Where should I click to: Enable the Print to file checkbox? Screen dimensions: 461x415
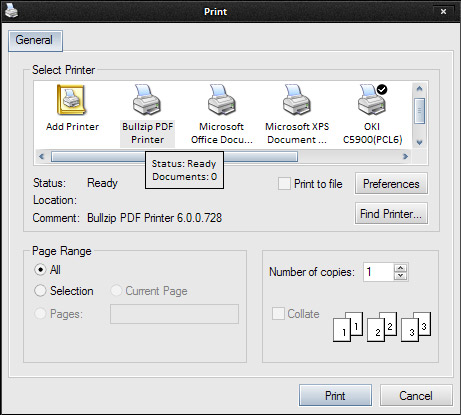click(x=284, y=184)
